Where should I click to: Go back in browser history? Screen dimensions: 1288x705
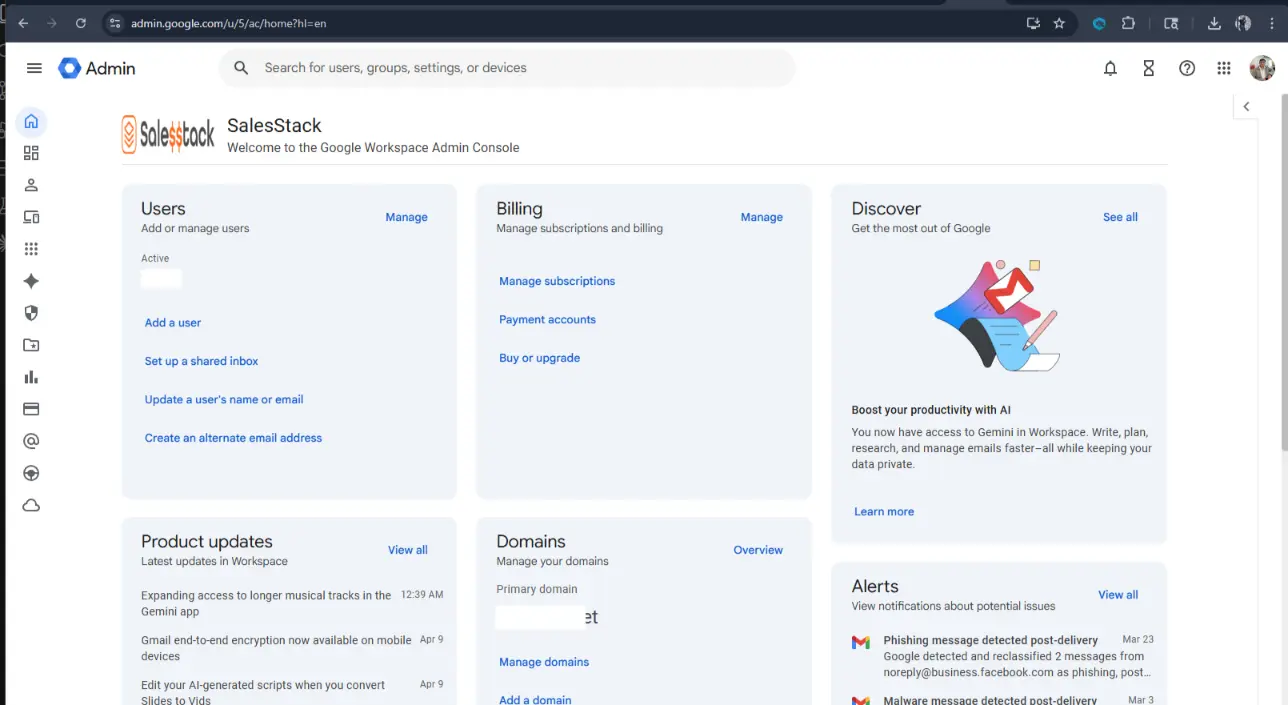click(x=23, y=23)
